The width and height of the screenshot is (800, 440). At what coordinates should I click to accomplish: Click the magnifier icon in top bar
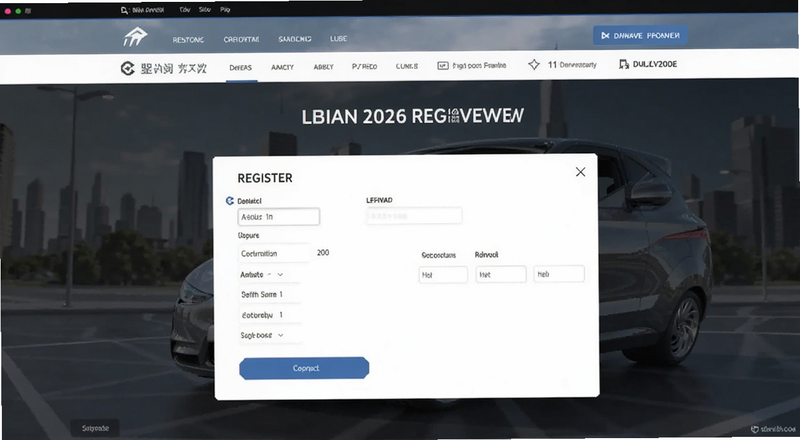tap(124, 10)
